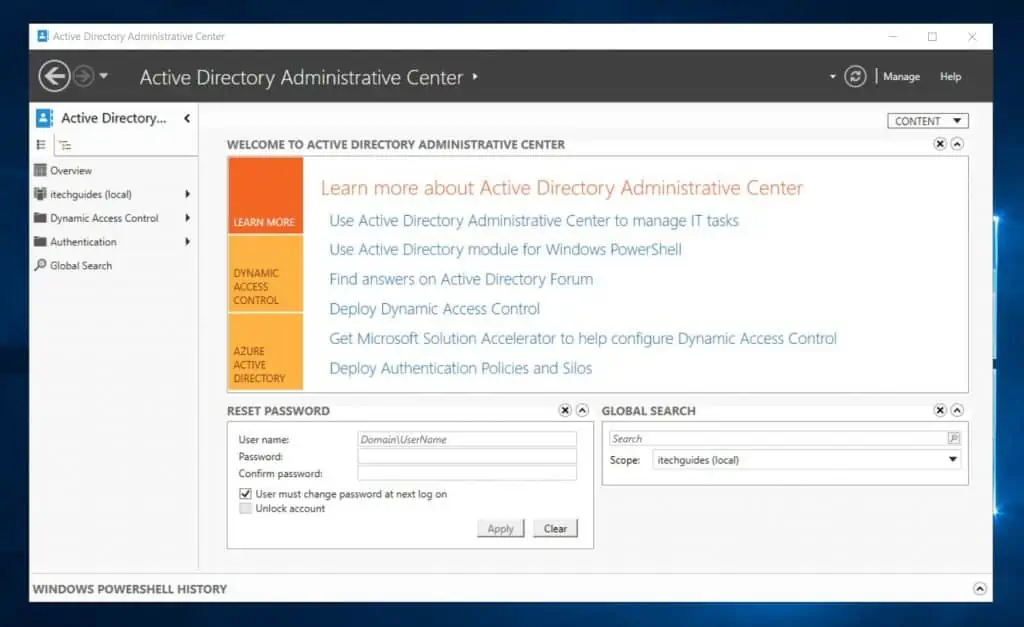Collapse the Global Search section
This screenshot has height=627, width=1024.
[x=957, y=410]
